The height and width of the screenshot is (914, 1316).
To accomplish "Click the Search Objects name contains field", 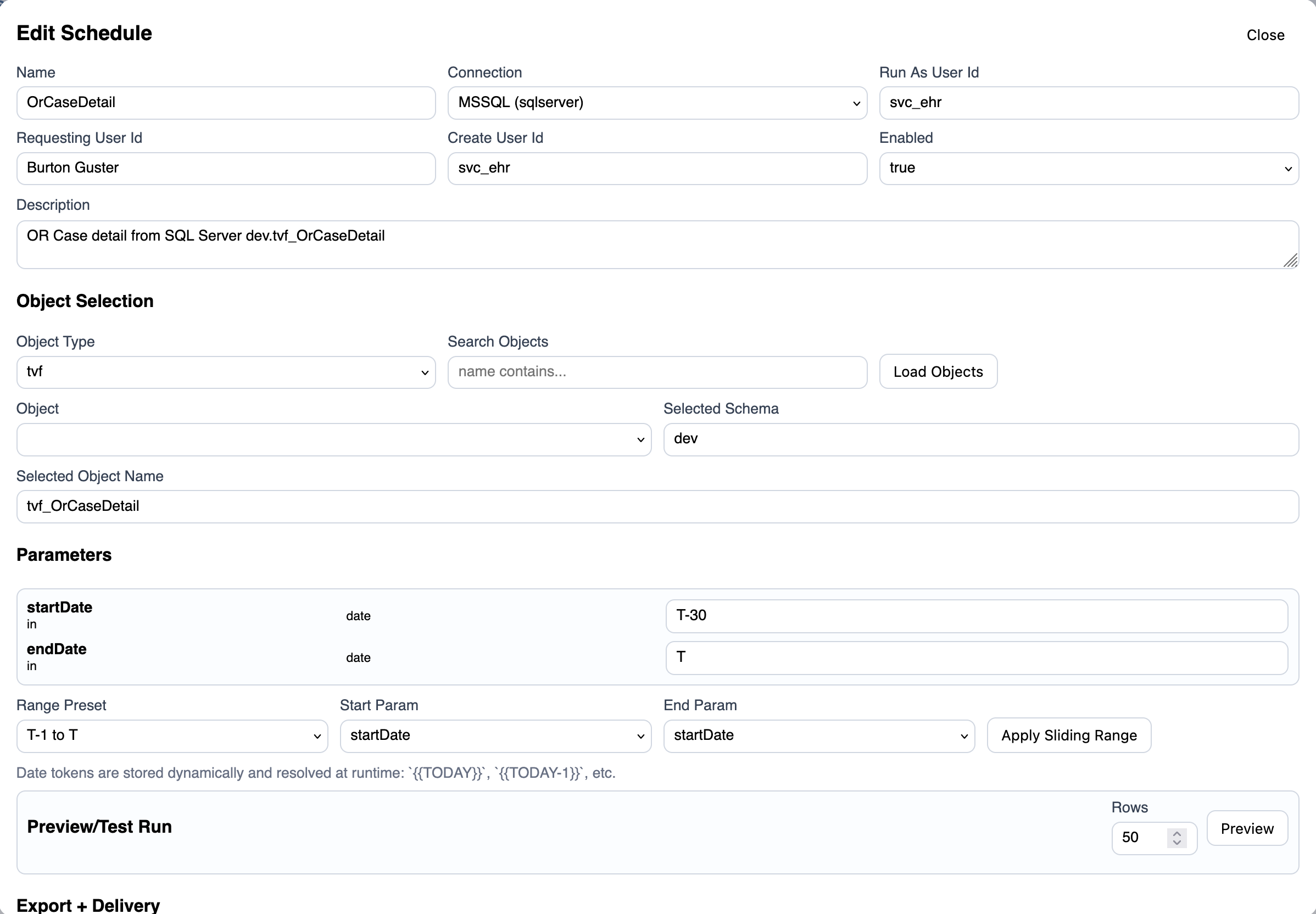I will (656, 372).
